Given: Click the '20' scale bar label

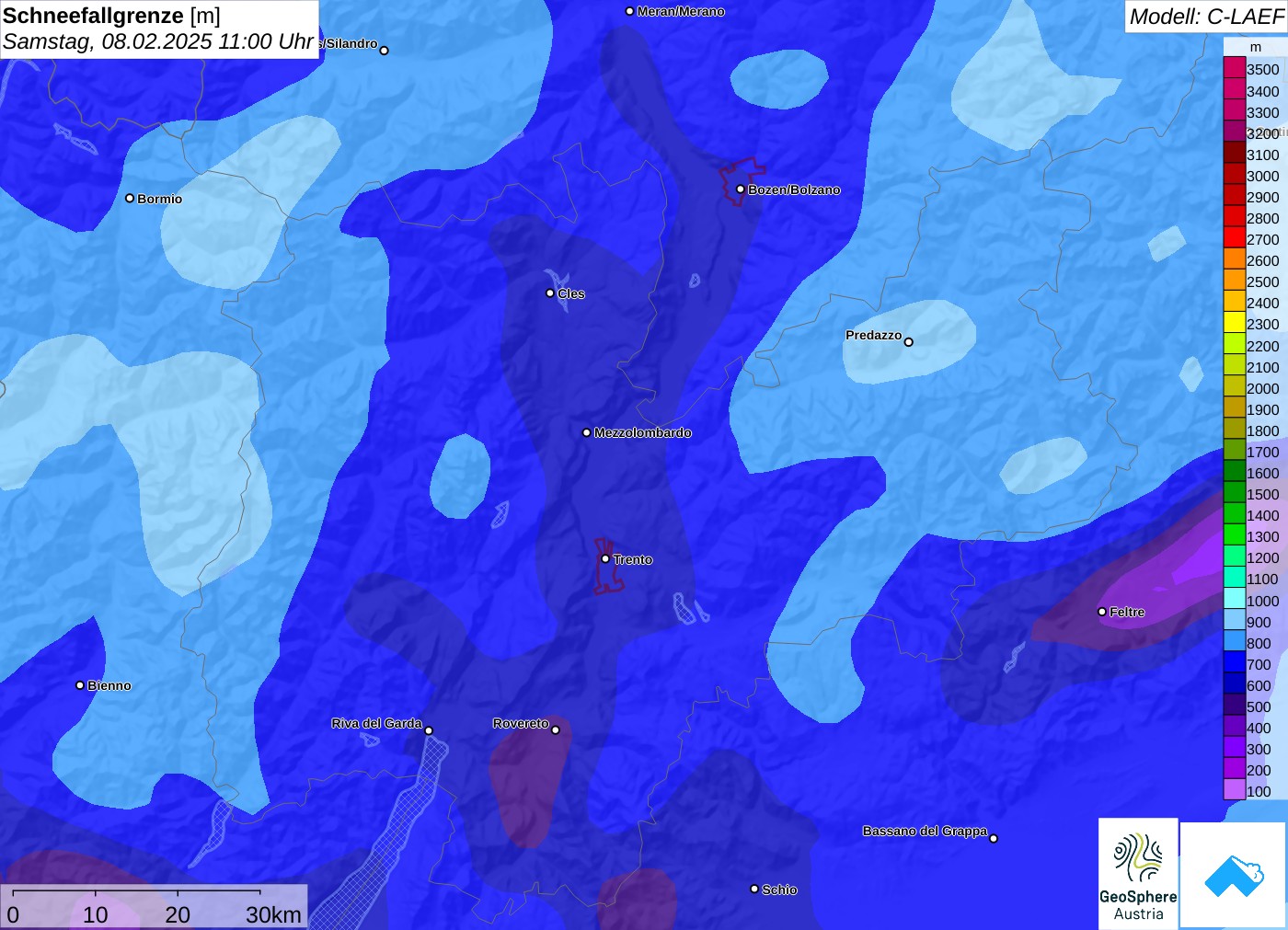Looking at the screenshot, I should pos(178,914).
